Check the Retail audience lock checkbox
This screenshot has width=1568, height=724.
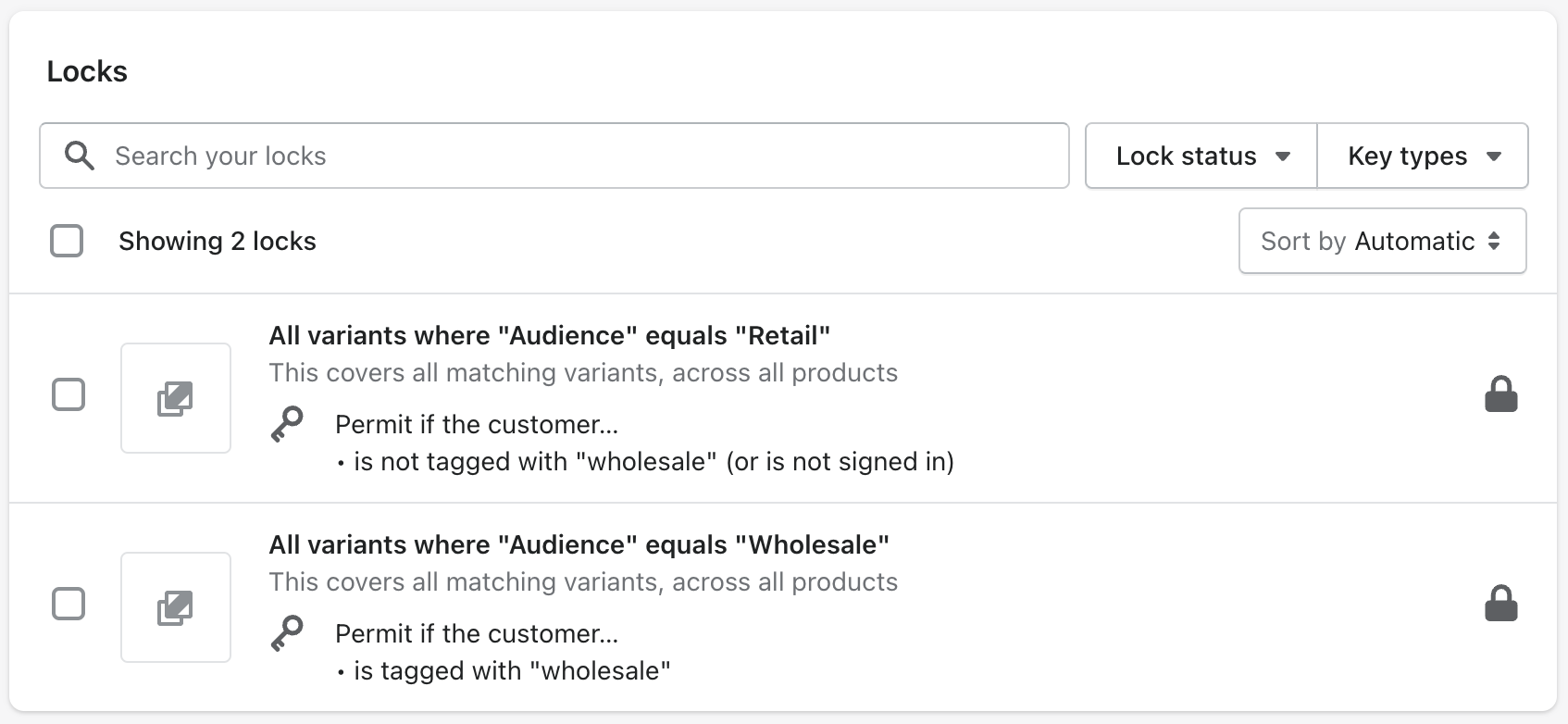pos(68,394)
